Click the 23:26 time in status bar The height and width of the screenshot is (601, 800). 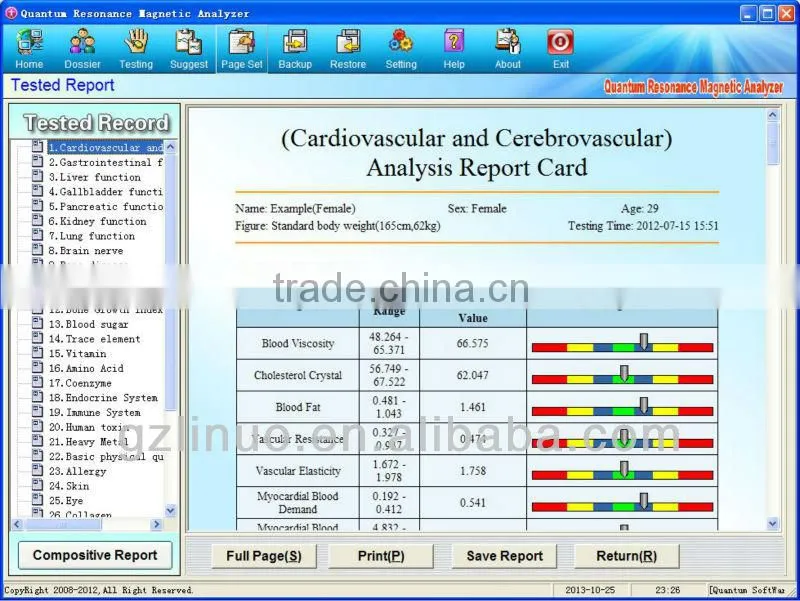tap(668, 590)
